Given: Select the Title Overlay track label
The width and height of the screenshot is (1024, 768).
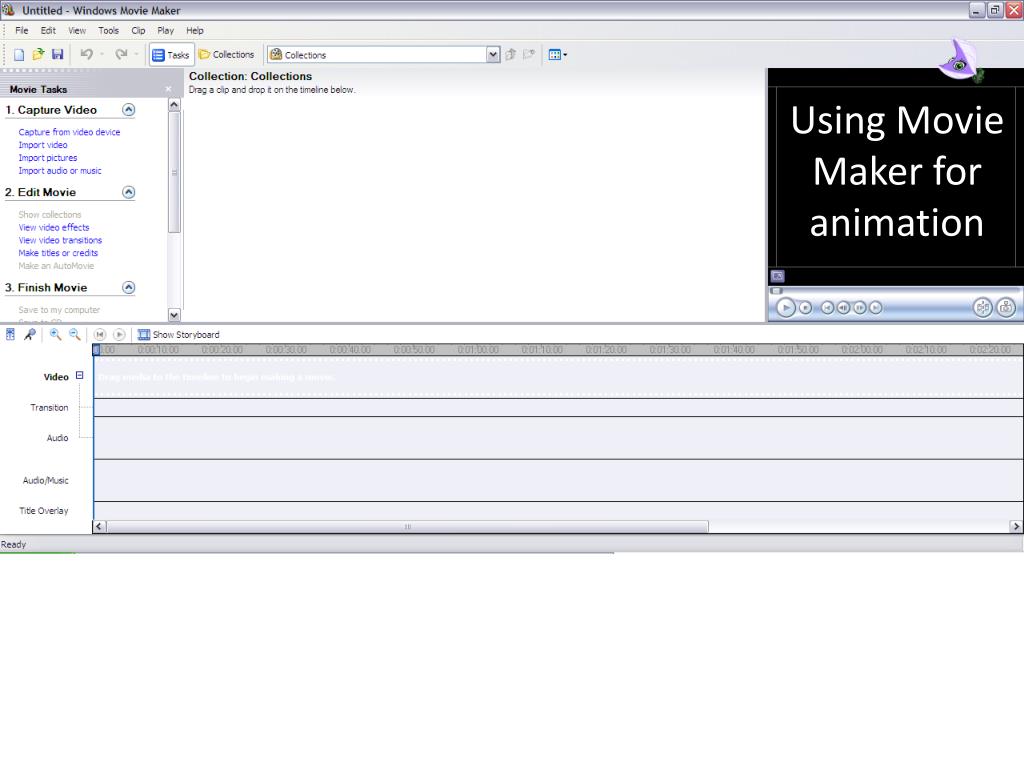Looking at the screenshot, I should point(44,511).
